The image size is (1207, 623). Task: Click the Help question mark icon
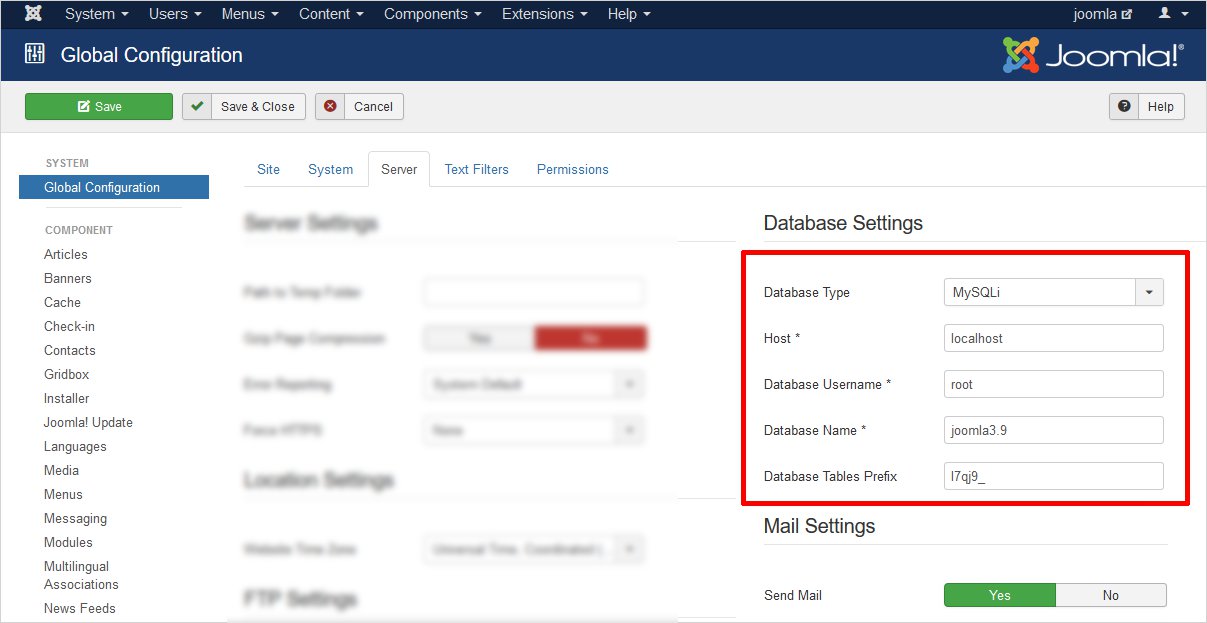point(1124,107)
